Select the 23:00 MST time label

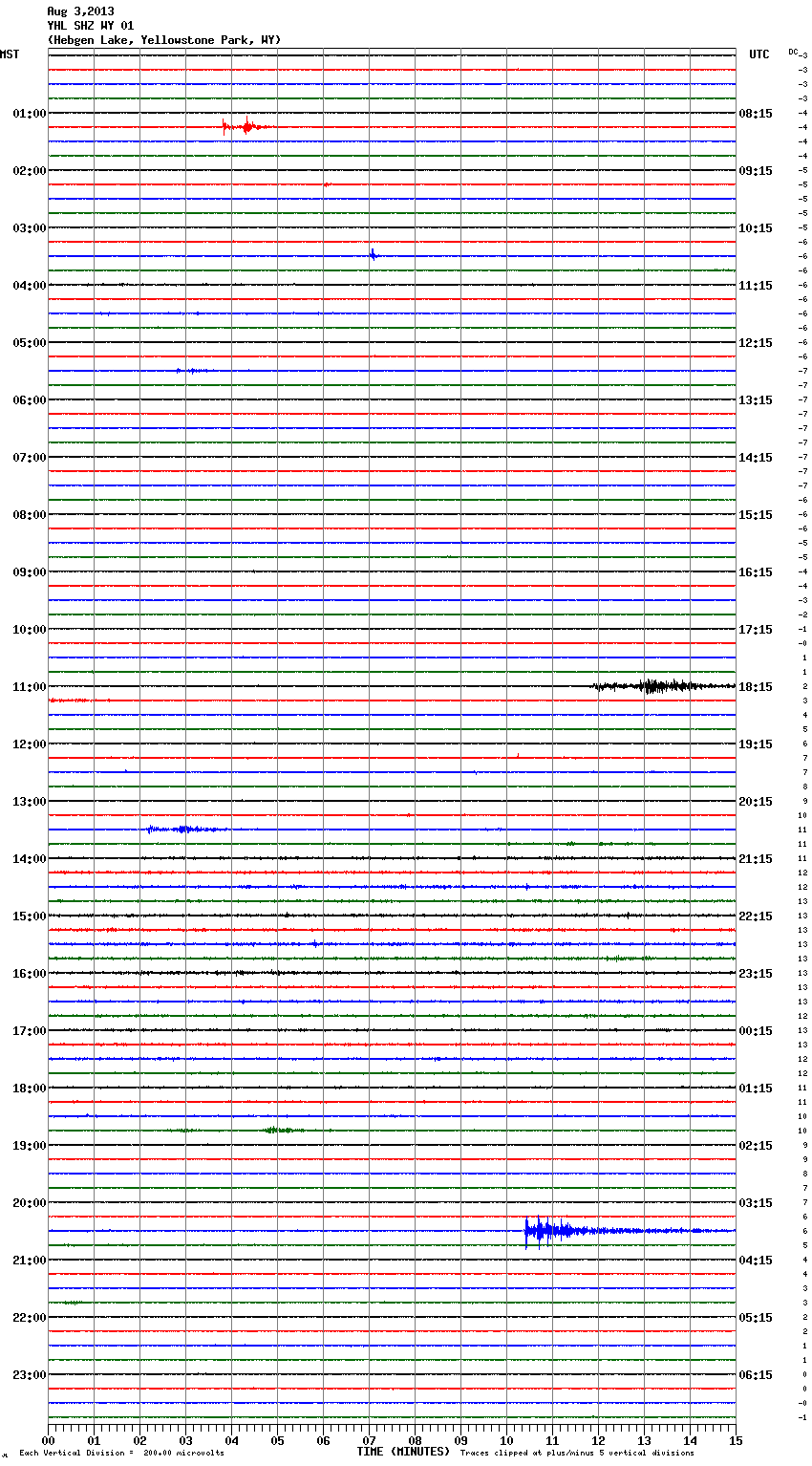[x=29, y=1375]
